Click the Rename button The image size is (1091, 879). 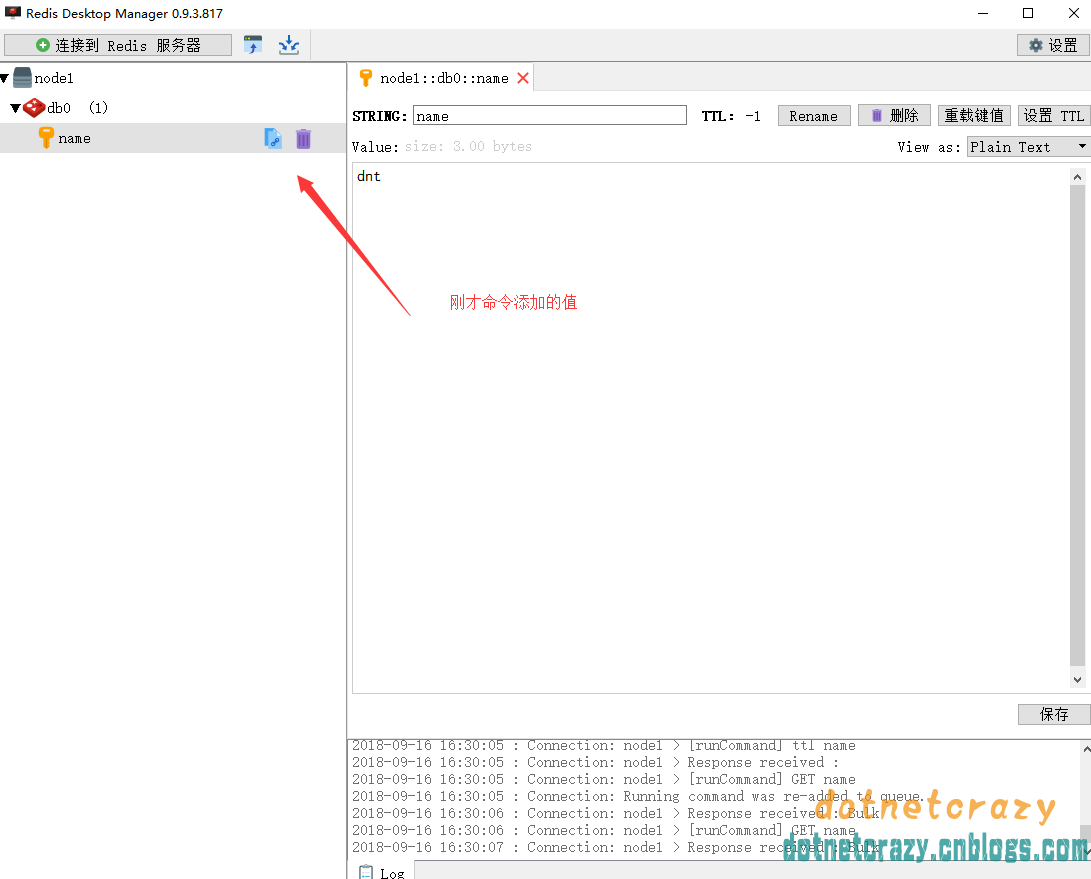(x=813, y=116)
